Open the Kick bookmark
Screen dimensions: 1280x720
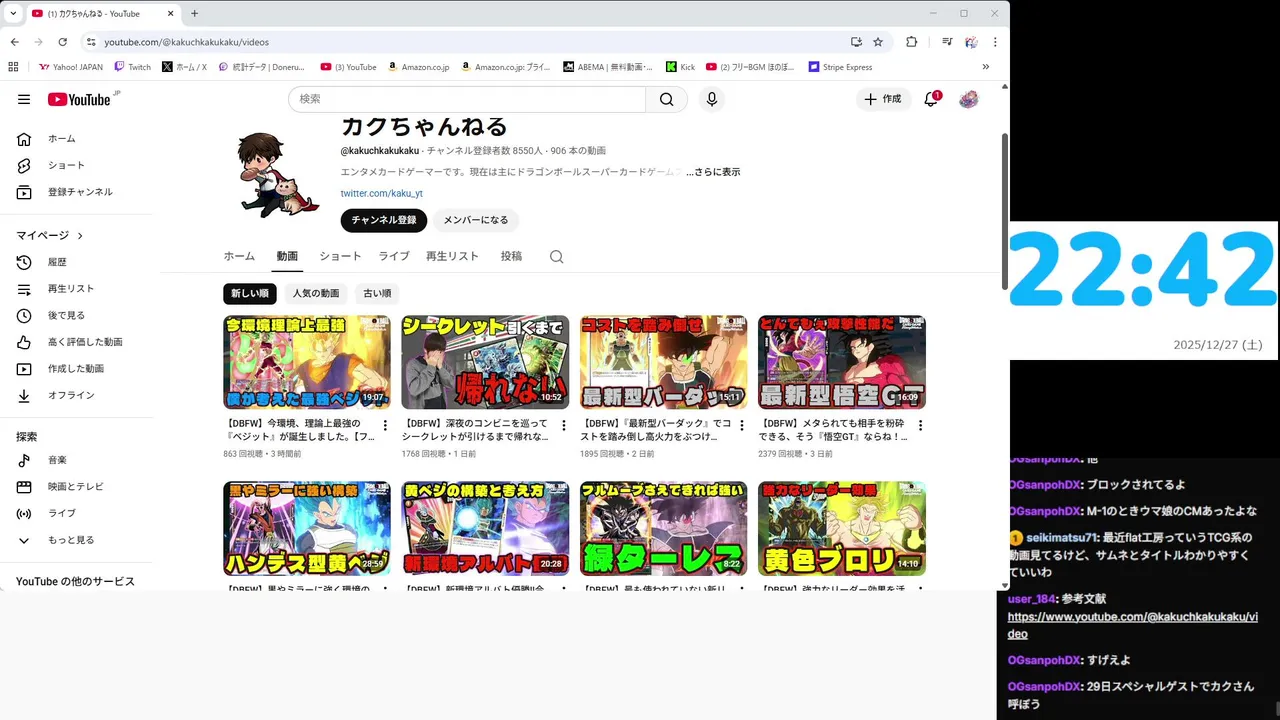pos(680,67)
